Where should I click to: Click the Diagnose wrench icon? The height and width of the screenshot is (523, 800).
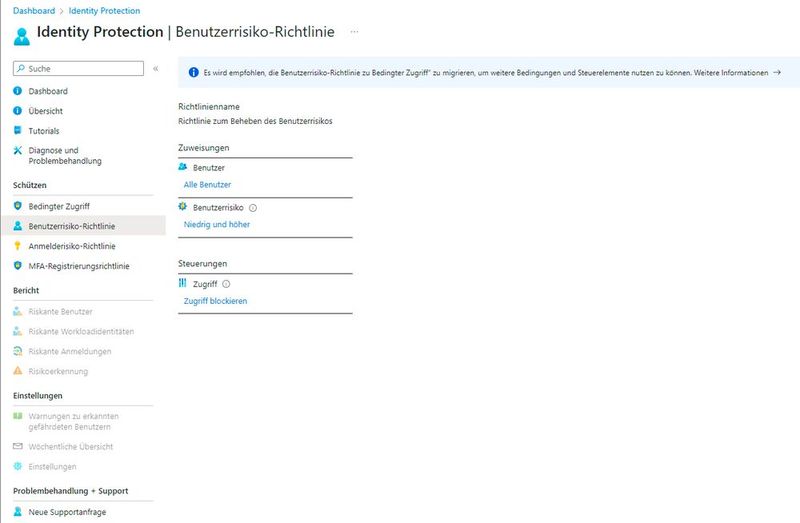(x=17, y=150)
